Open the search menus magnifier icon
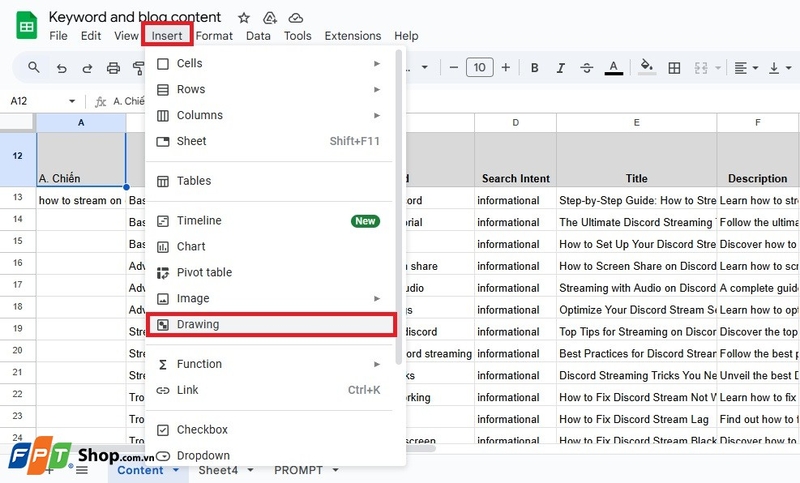 pos(34,67)
